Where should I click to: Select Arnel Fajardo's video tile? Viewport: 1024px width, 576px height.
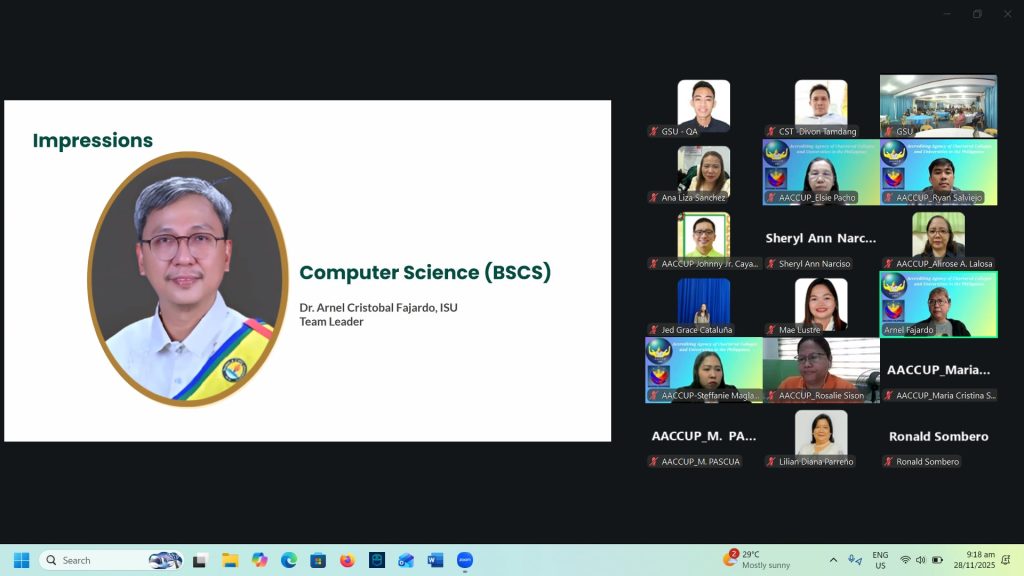pos(938,304)
